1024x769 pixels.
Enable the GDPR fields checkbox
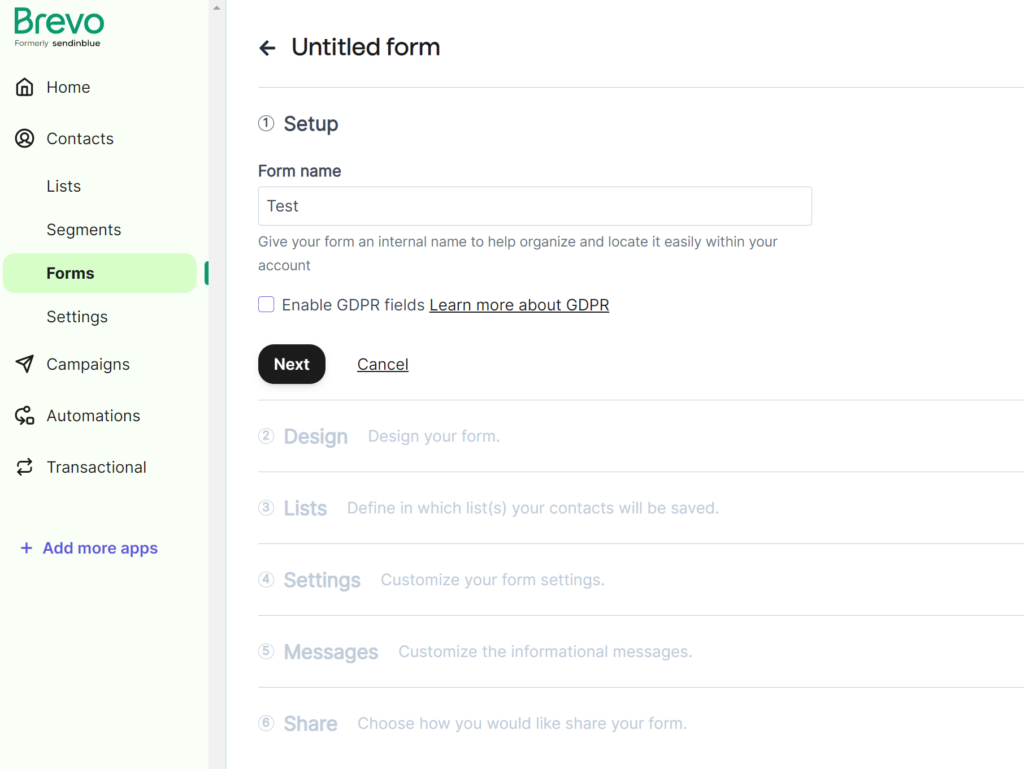coord(266,304)
